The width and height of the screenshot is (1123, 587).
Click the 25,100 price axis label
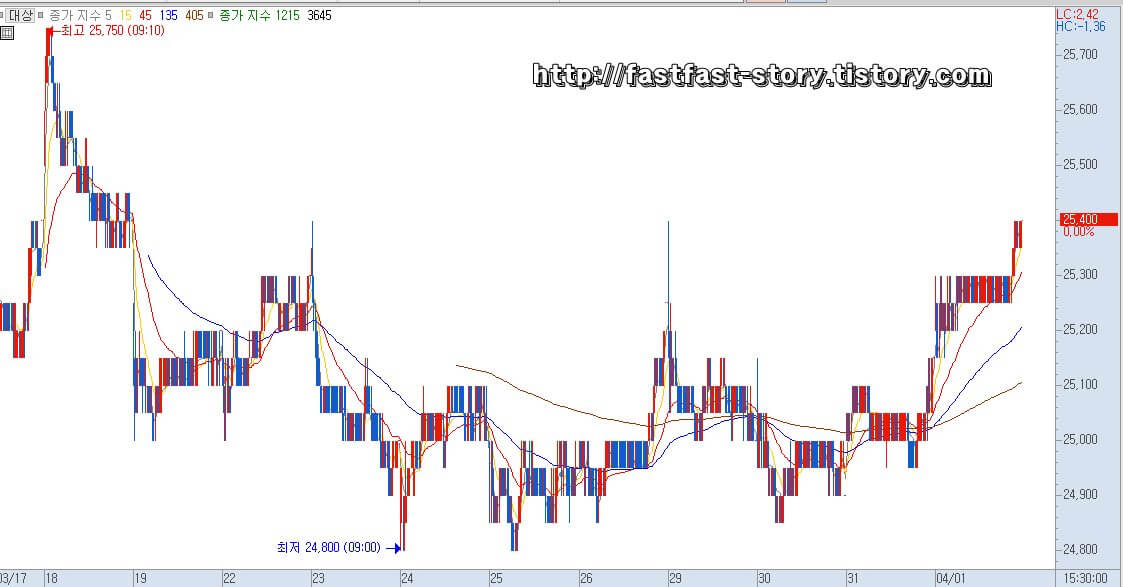coord(1080,384)
